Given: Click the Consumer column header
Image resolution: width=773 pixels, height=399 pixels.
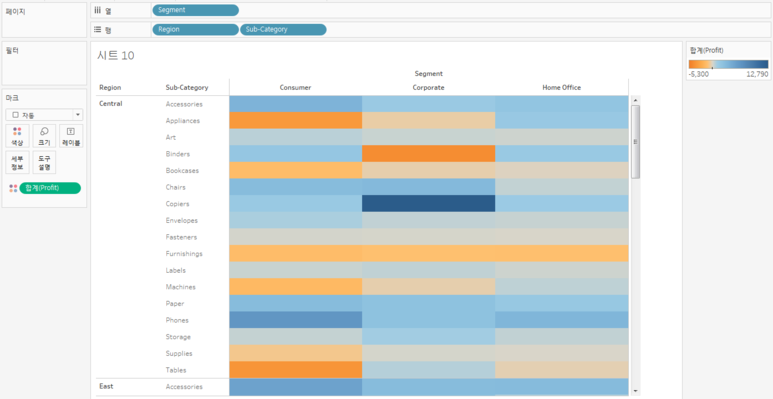Looking at the screenshot, I should pos(295,87).
